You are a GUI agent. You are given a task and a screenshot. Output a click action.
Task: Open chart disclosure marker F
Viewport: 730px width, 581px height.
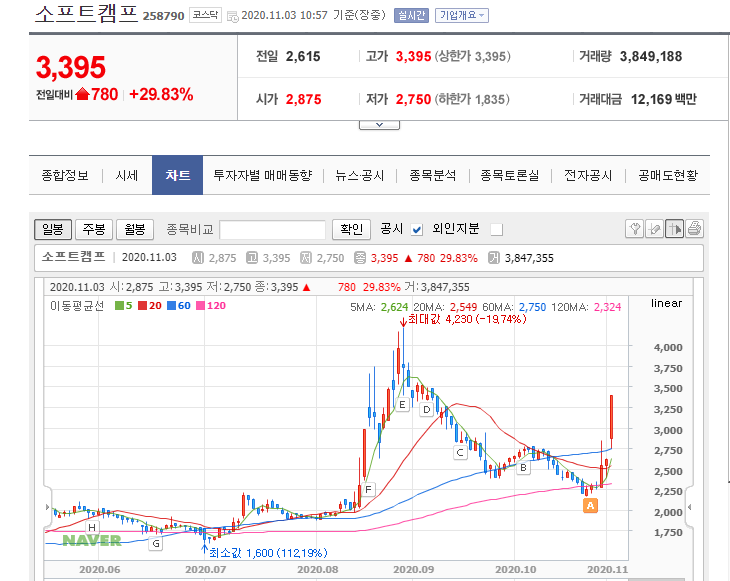point(368,489)
